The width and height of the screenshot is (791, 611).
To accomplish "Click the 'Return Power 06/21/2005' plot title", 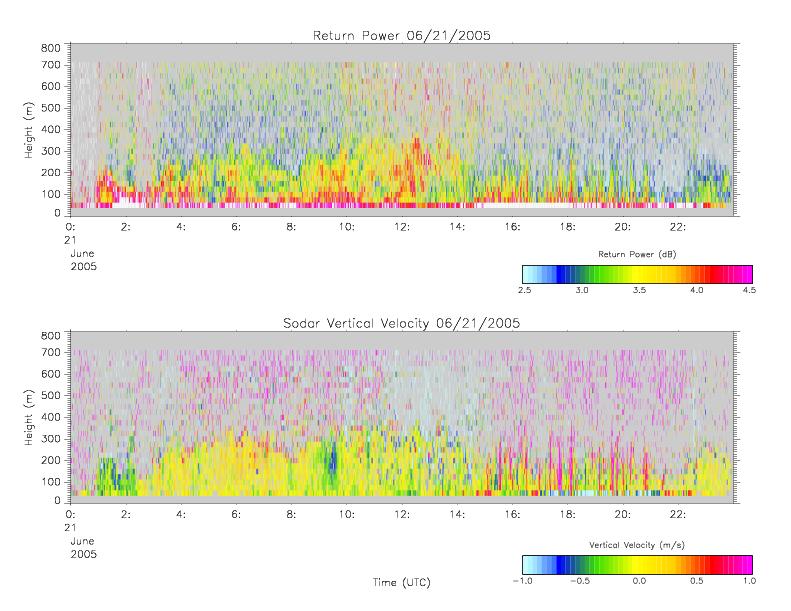I will click(x=402, y=36).
